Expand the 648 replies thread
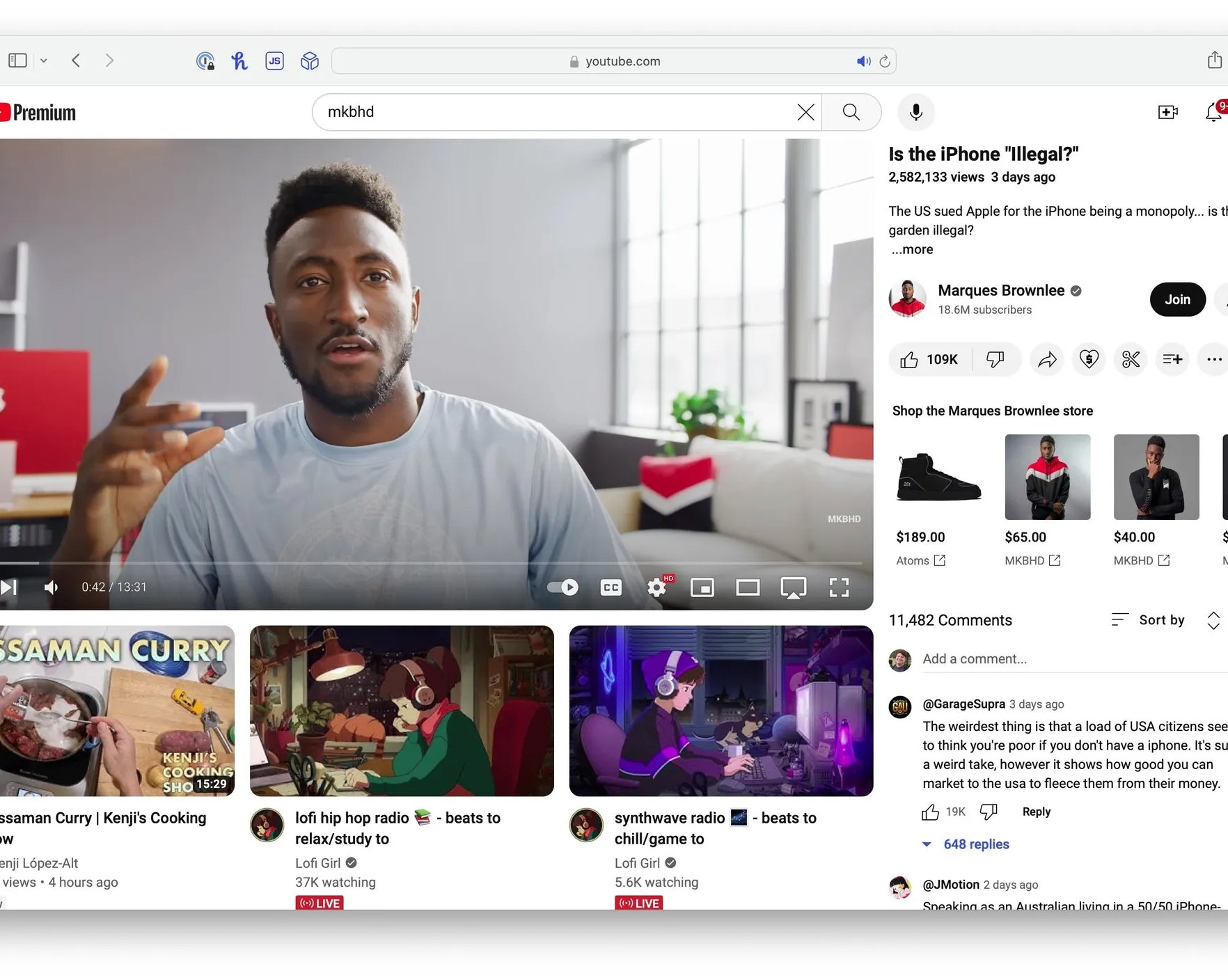1228x980 pixels. coord(966,844)
